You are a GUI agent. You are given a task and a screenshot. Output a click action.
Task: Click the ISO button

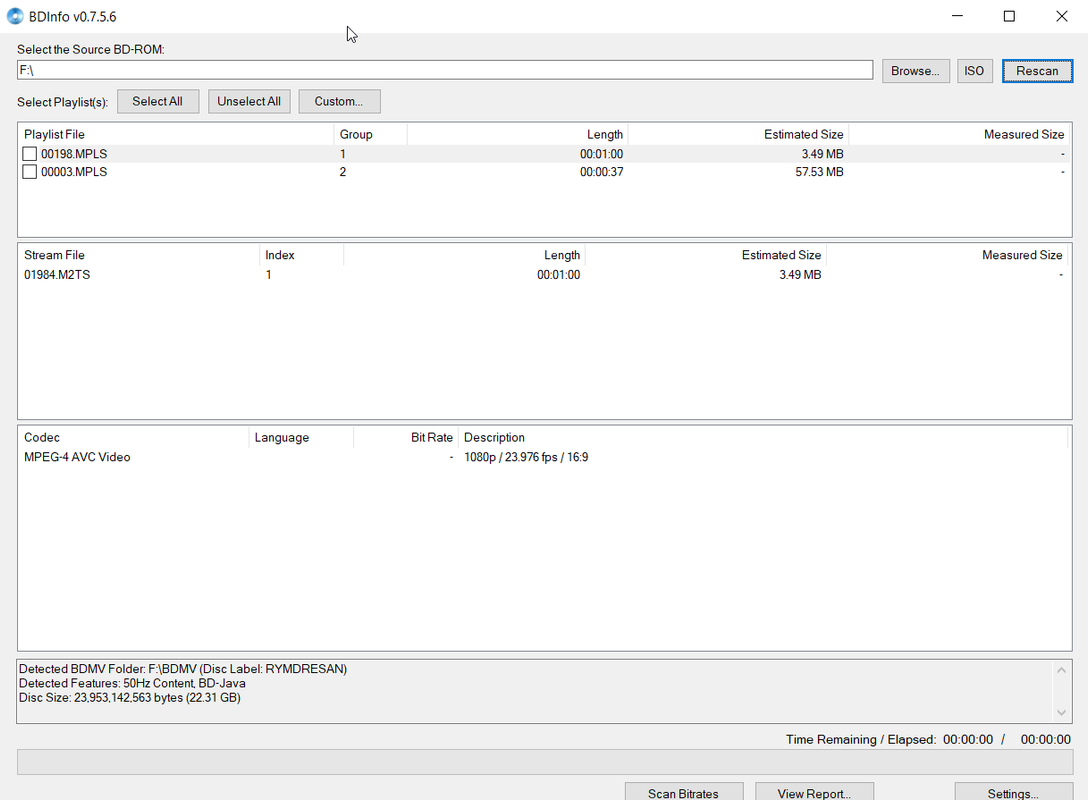click(974, 71)
